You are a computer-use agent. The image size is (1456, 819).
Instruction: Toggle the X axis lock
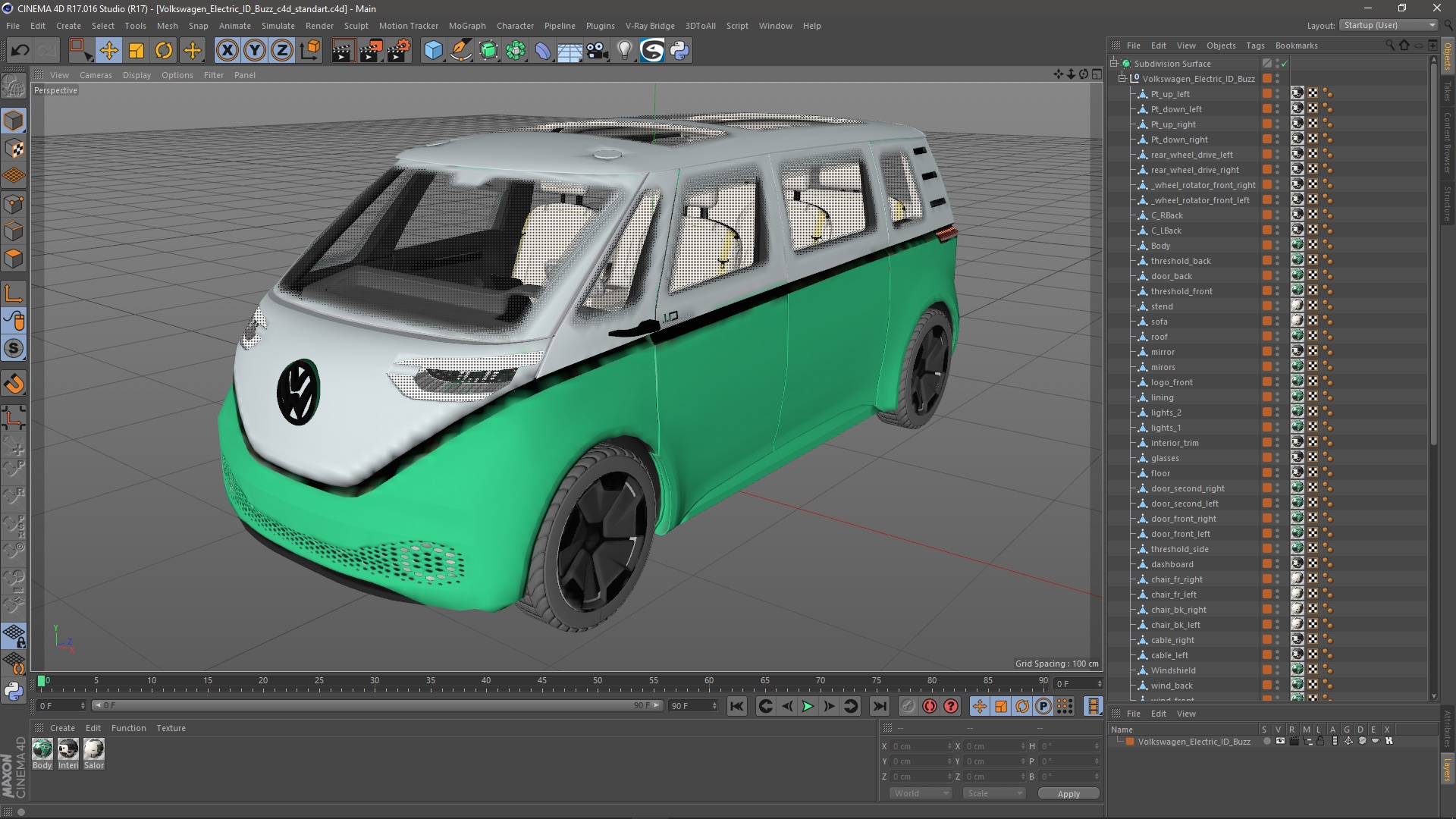pyautogui.click(x=227, y=51)
